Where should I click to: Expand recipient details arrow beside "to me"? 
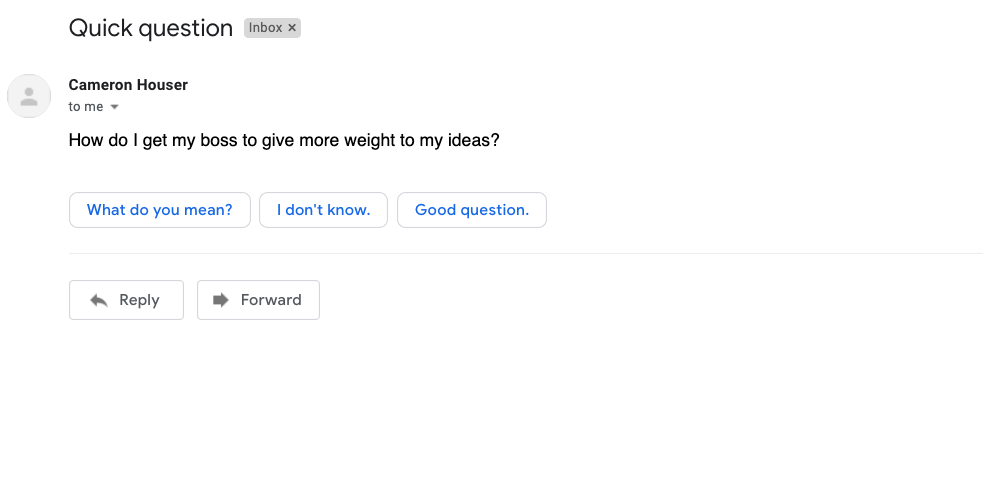114,107
